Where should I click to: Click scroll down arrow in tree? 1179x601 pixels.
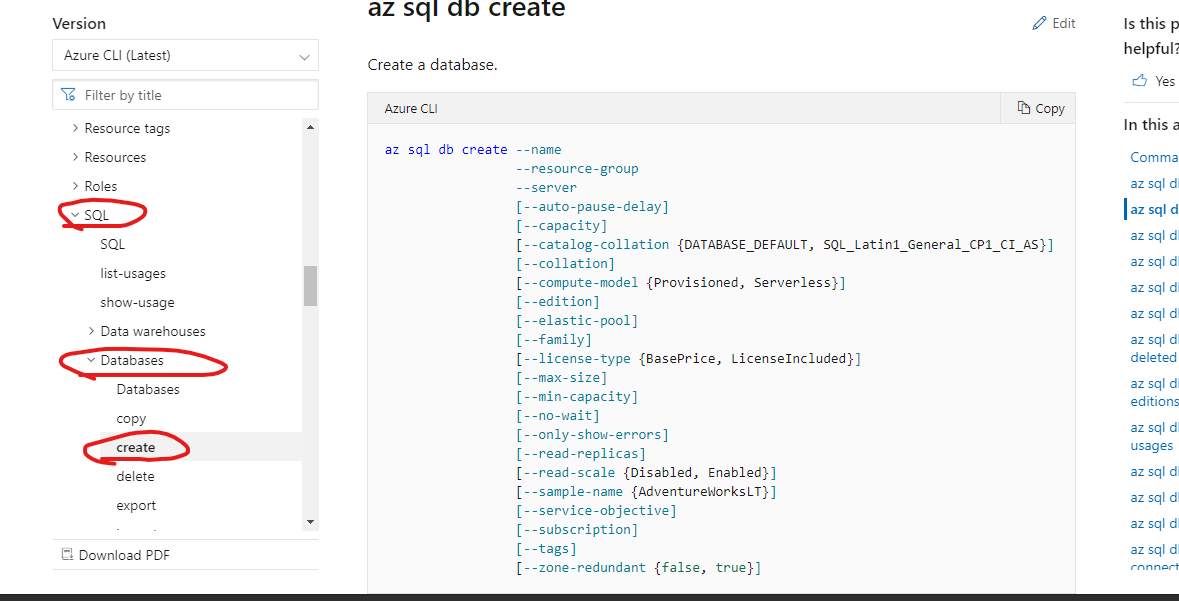click(311, 521)
